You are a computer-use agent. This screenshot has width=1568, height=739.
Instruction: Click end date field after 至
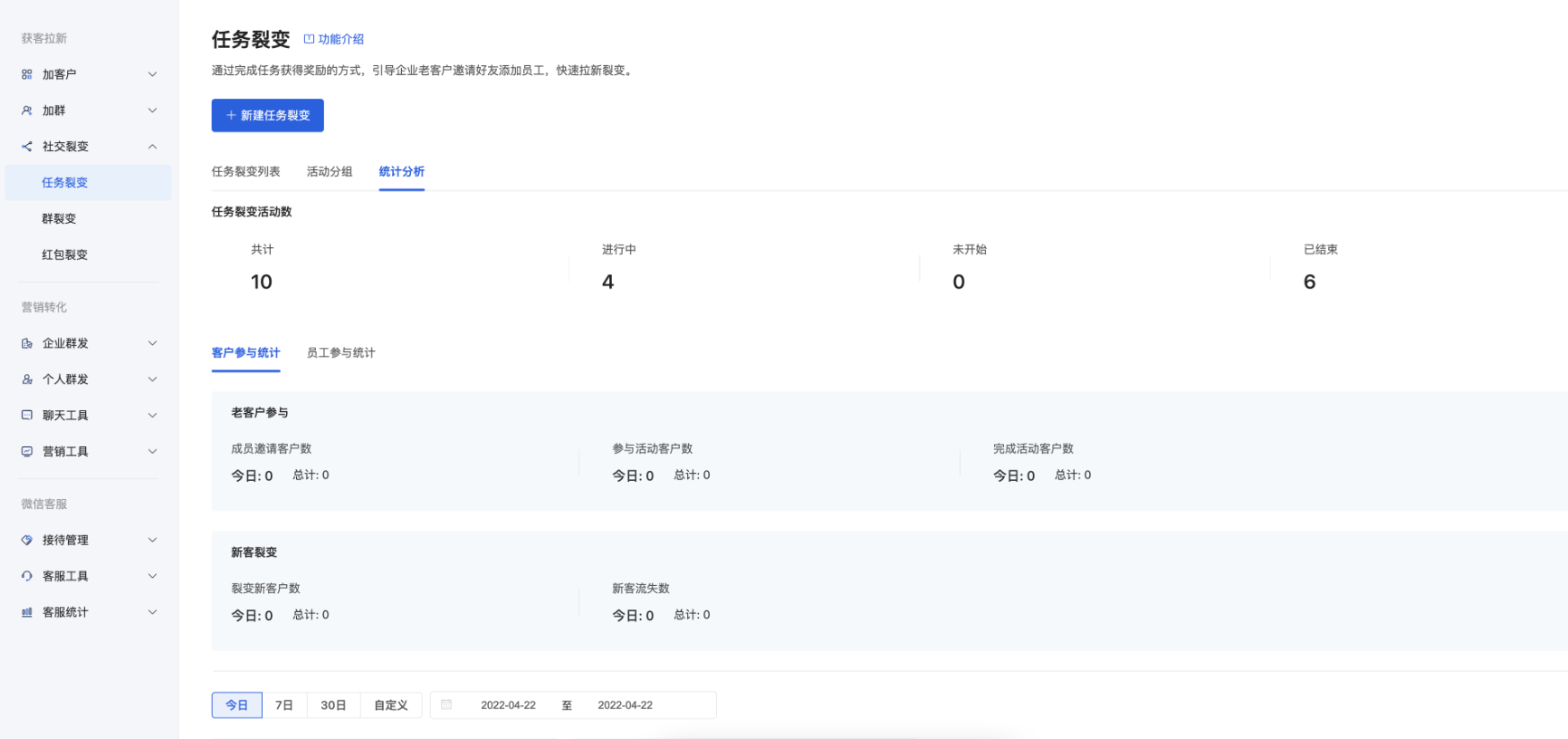tap(626, 705)
